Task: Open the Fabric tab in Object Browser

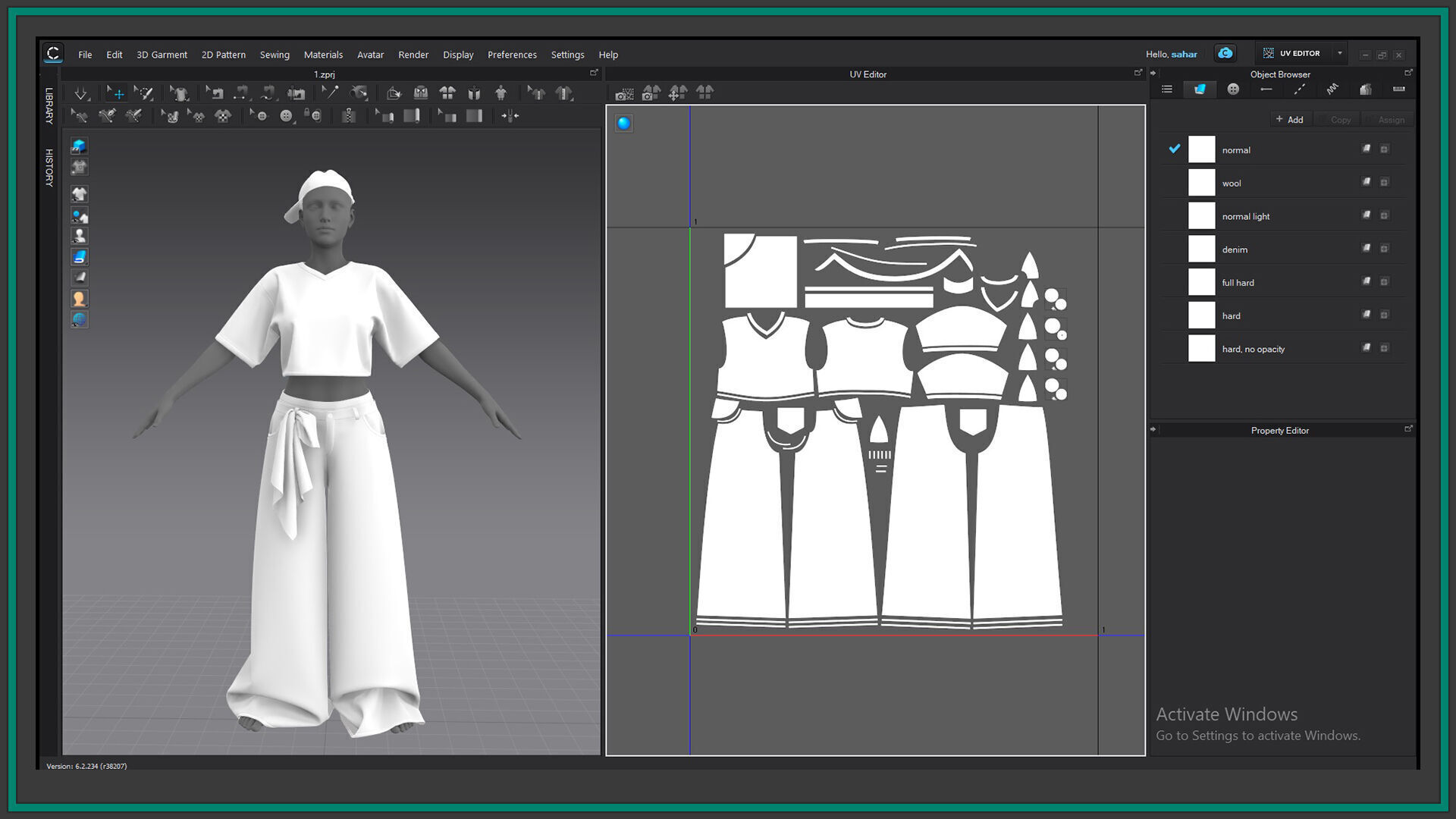Action: pos(1200,89)
